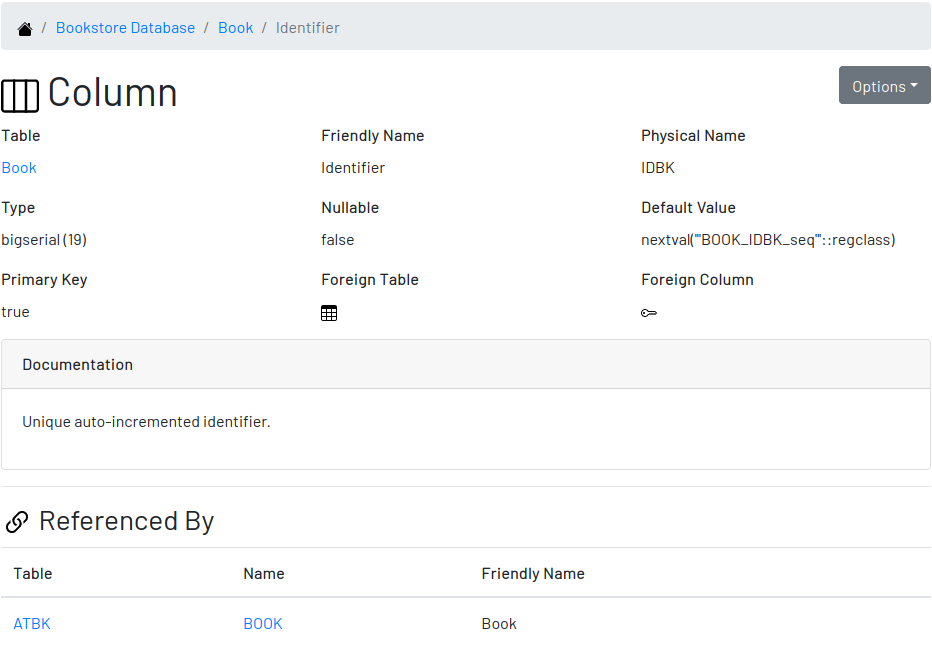
Task: Click the Column grid icon beside heading
Action: [x=20, y=96]
